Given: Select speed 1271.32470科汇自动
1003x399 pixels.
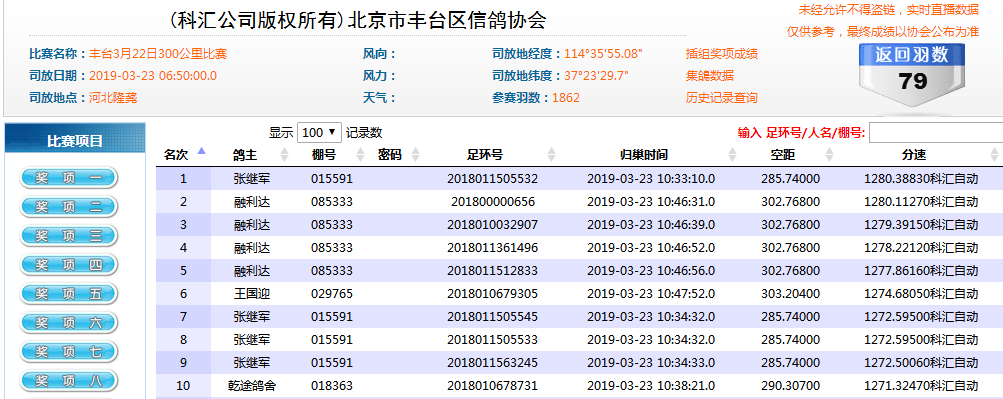Looking at the screenshot, I should [921, 386].
